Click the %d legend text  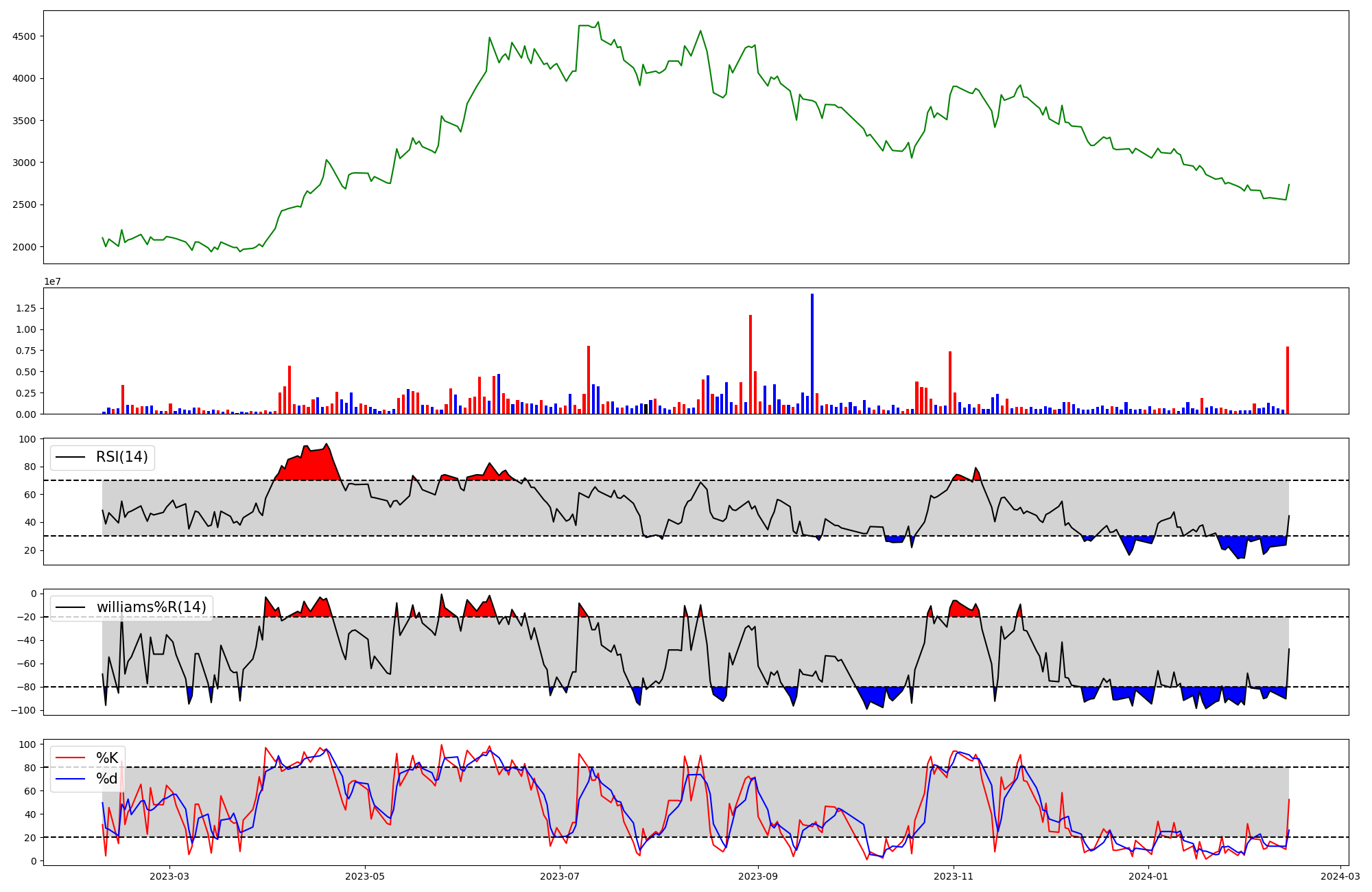click(107, 779)
